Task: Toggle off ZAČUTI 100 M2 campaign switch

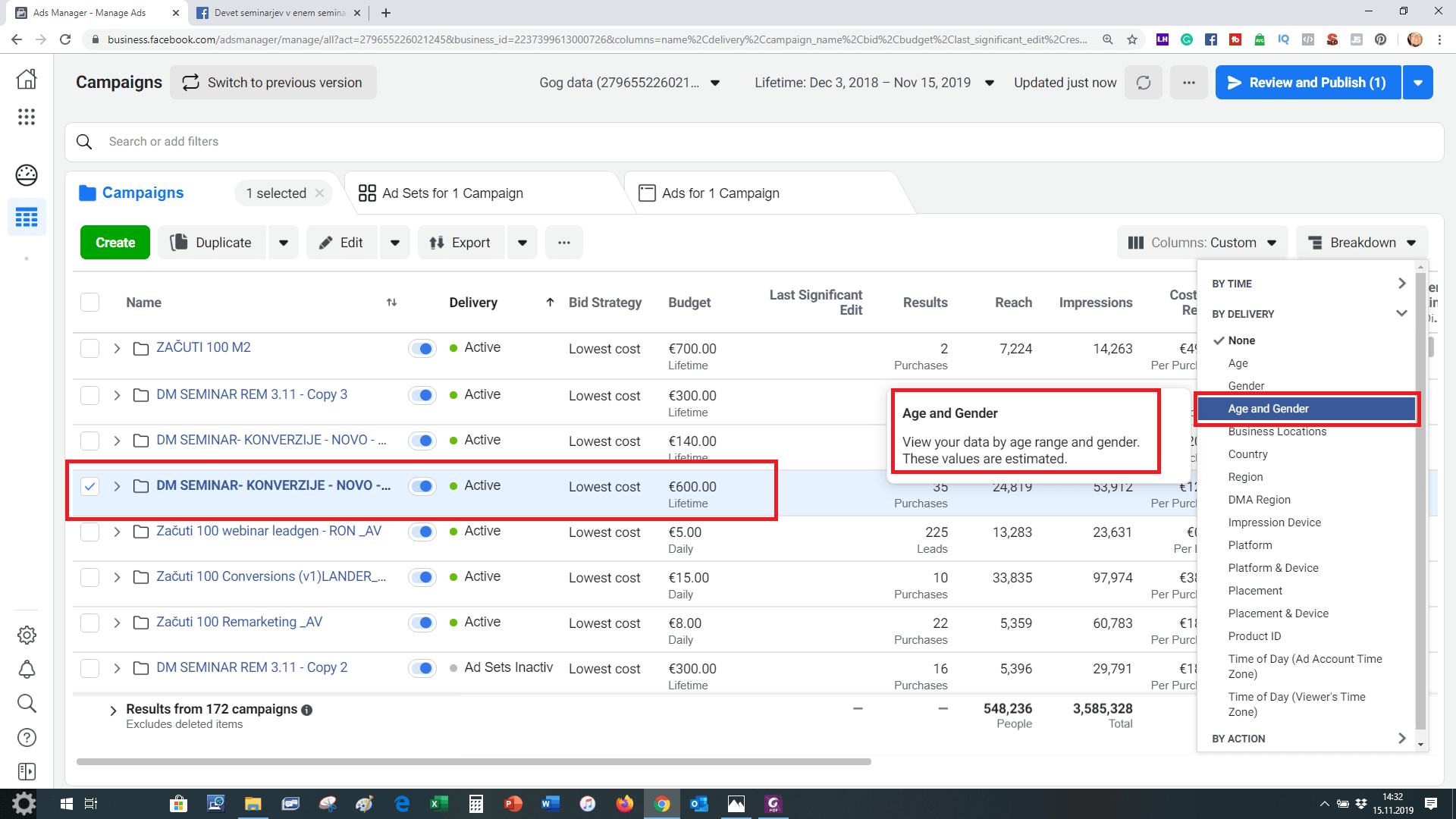Action: pos(422,349)
